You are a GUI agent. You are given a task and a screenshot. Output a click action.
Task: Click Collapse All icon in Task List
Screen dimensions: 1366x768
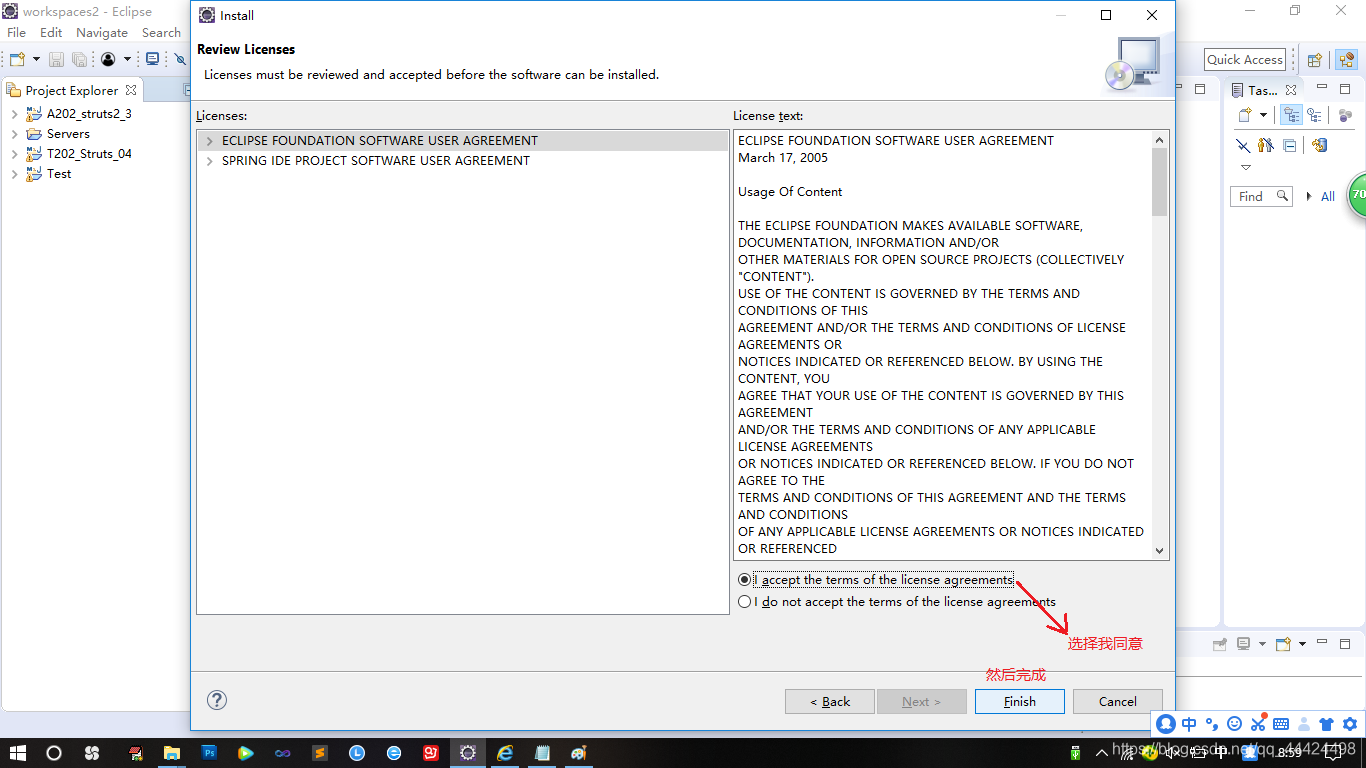pos(1290,145)
